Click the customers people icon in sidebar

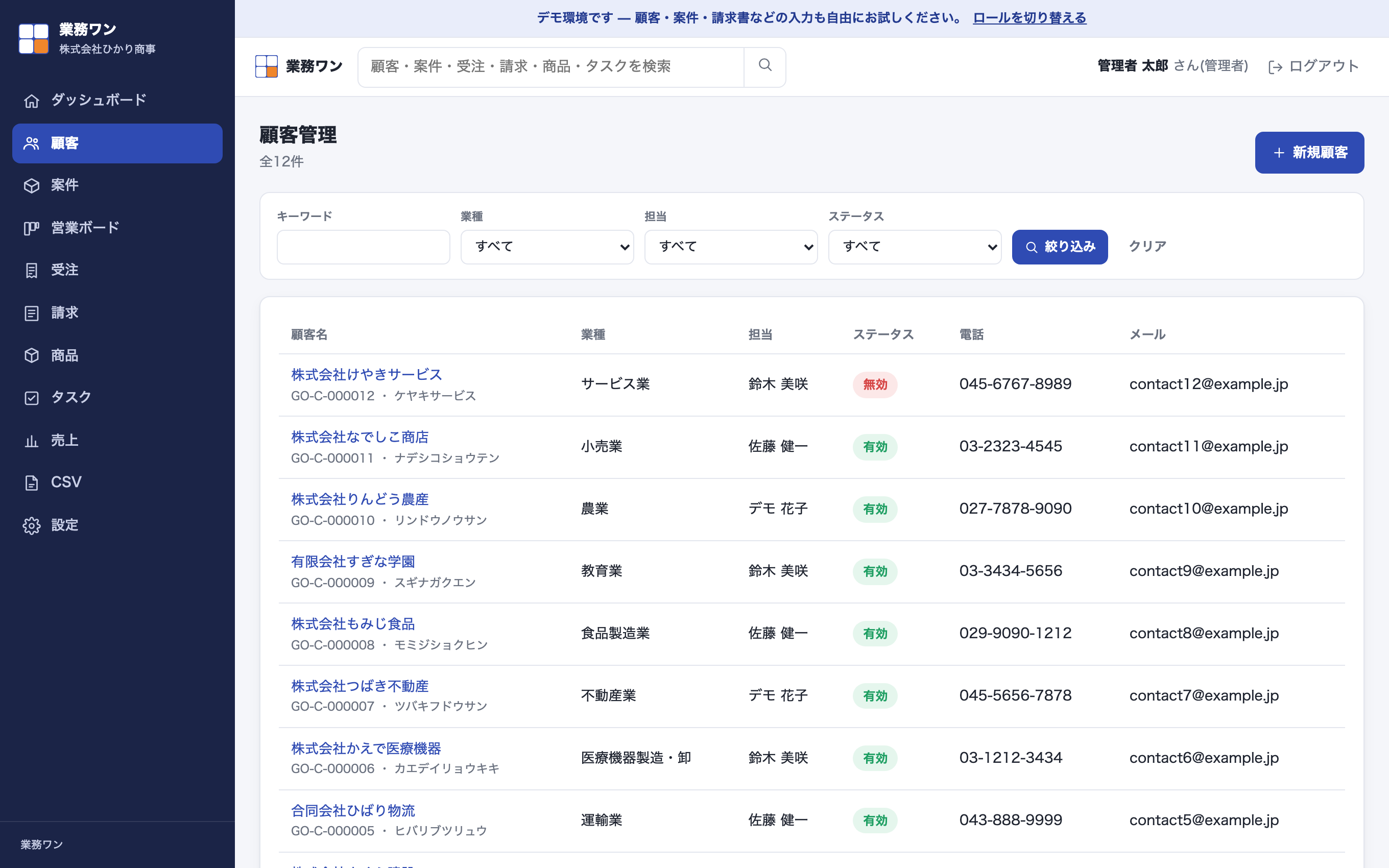(32, 143)
